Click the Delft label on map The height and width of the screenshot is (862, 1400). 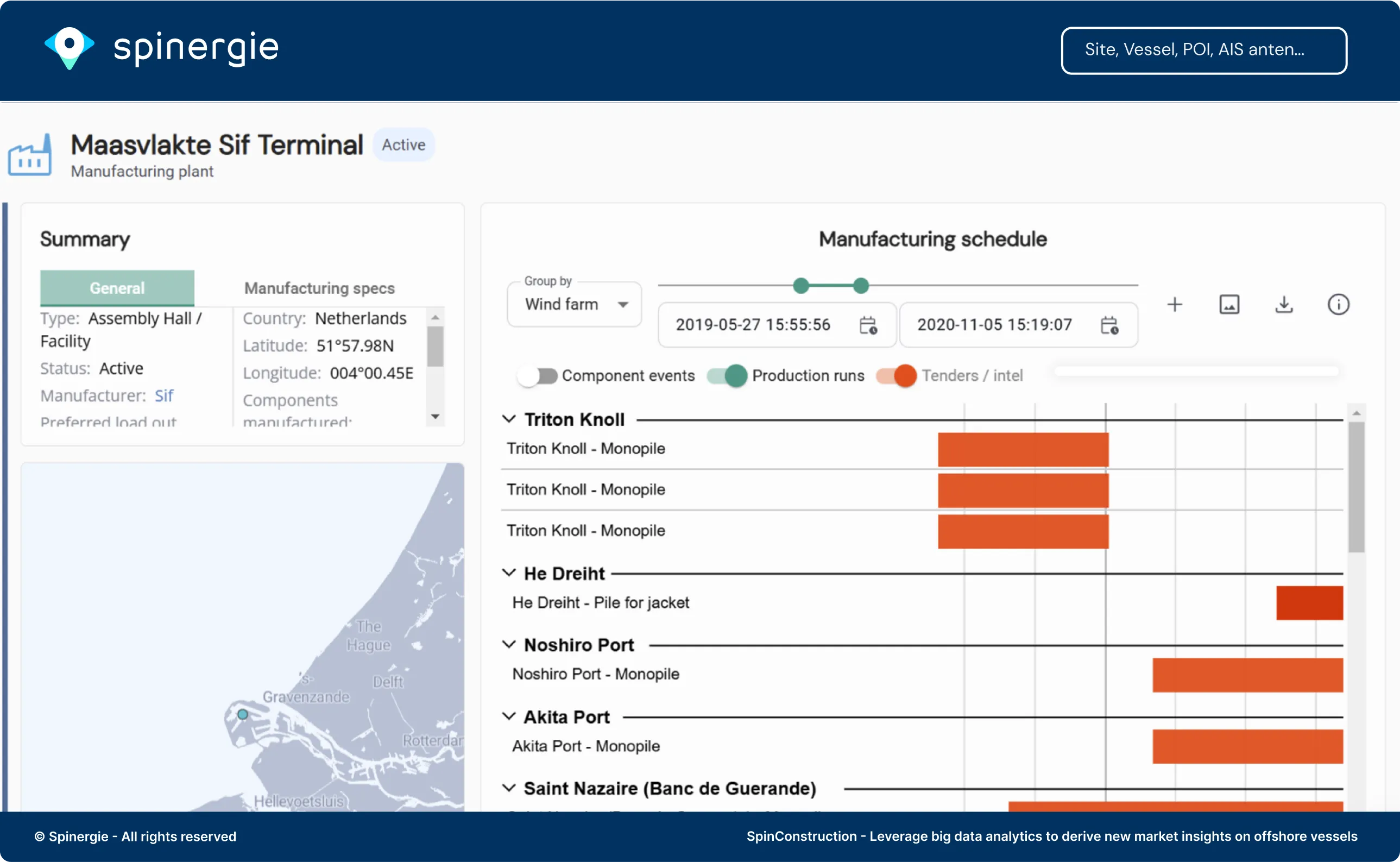388,682
